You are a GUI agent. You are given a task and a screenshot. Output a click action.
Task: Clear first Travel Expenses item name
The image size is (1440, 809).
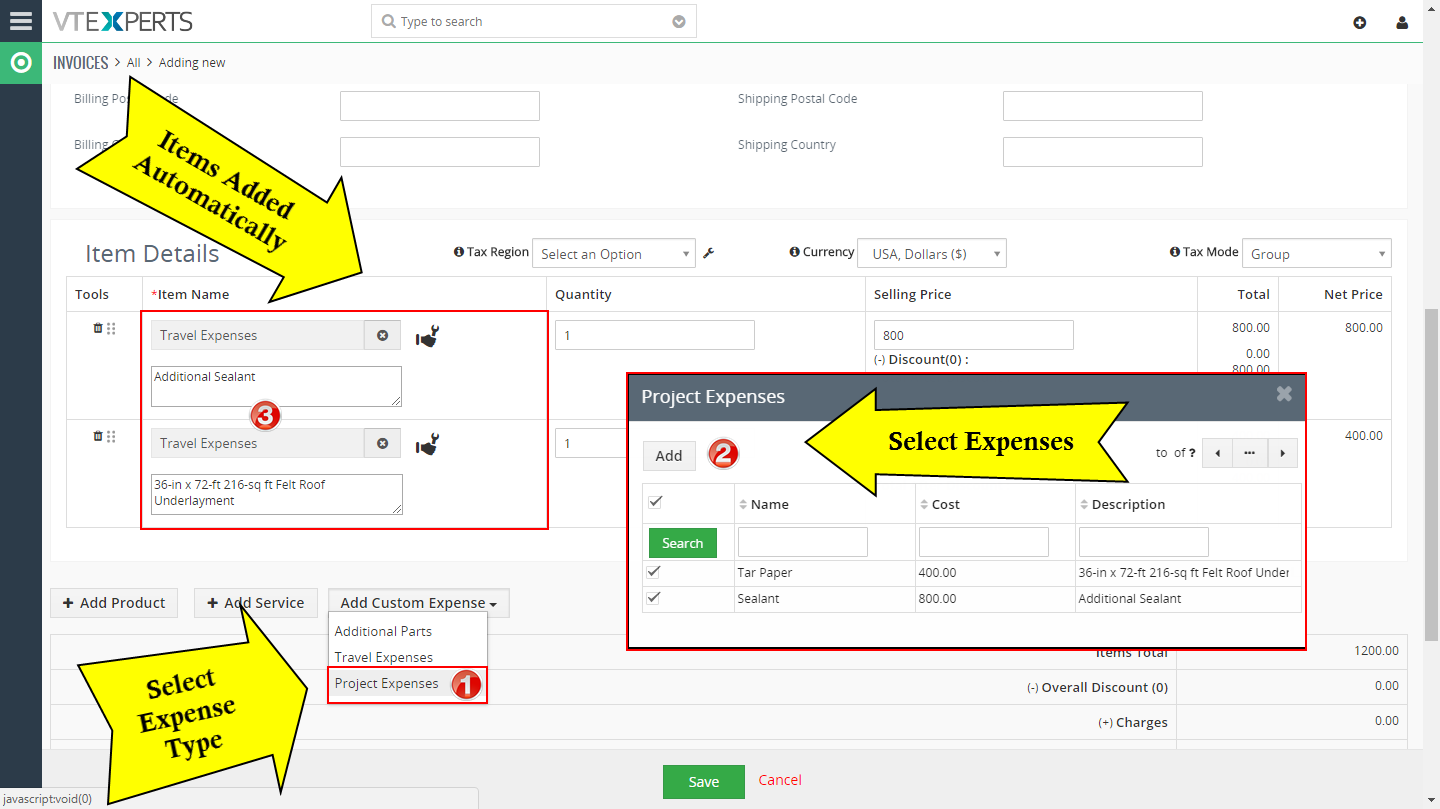pyautogui.click(x=382, y=335)
